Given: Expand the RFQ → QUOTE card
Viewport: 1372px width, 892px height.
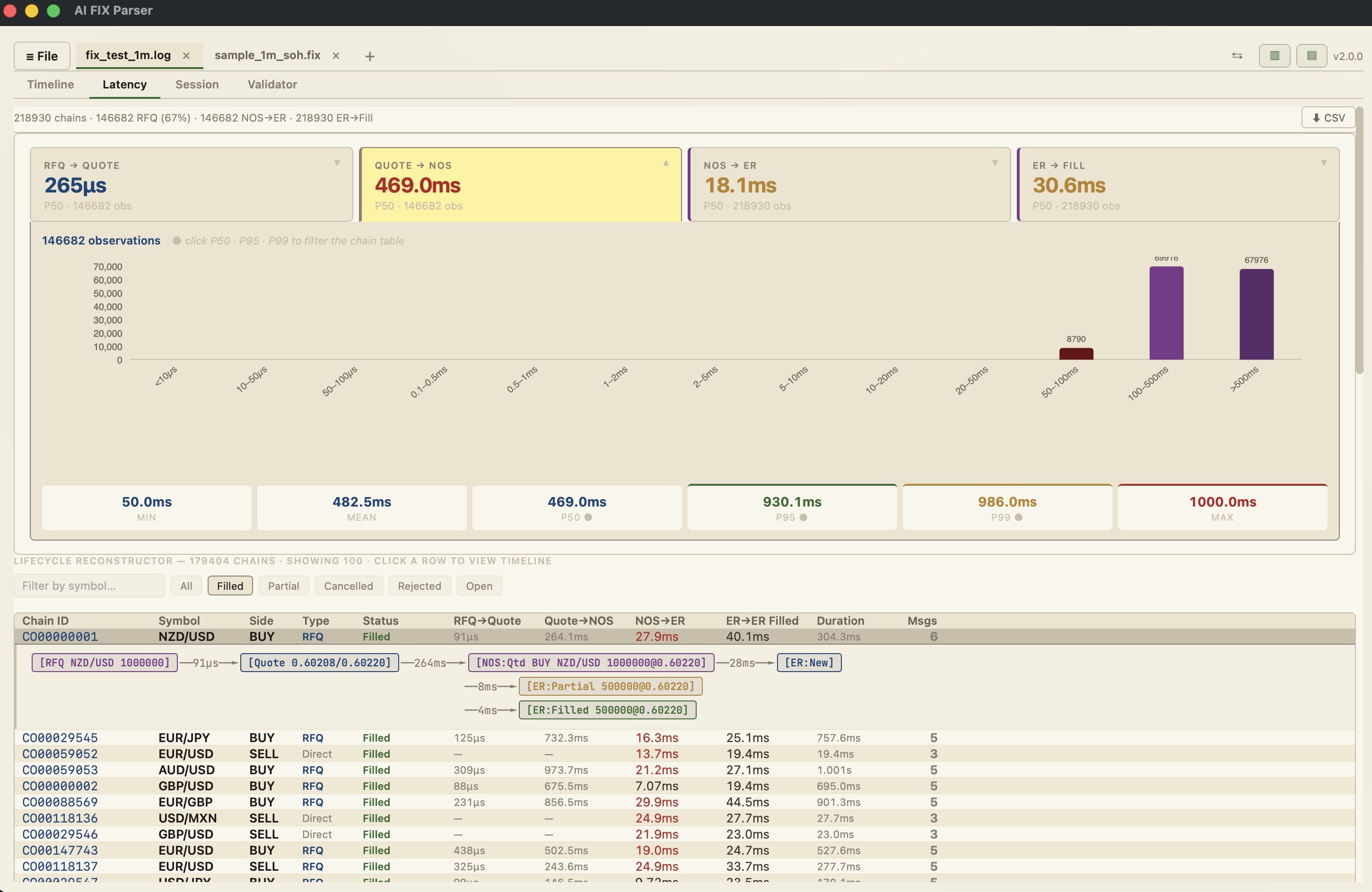Looking at the screenshot, I should [192, 184].
